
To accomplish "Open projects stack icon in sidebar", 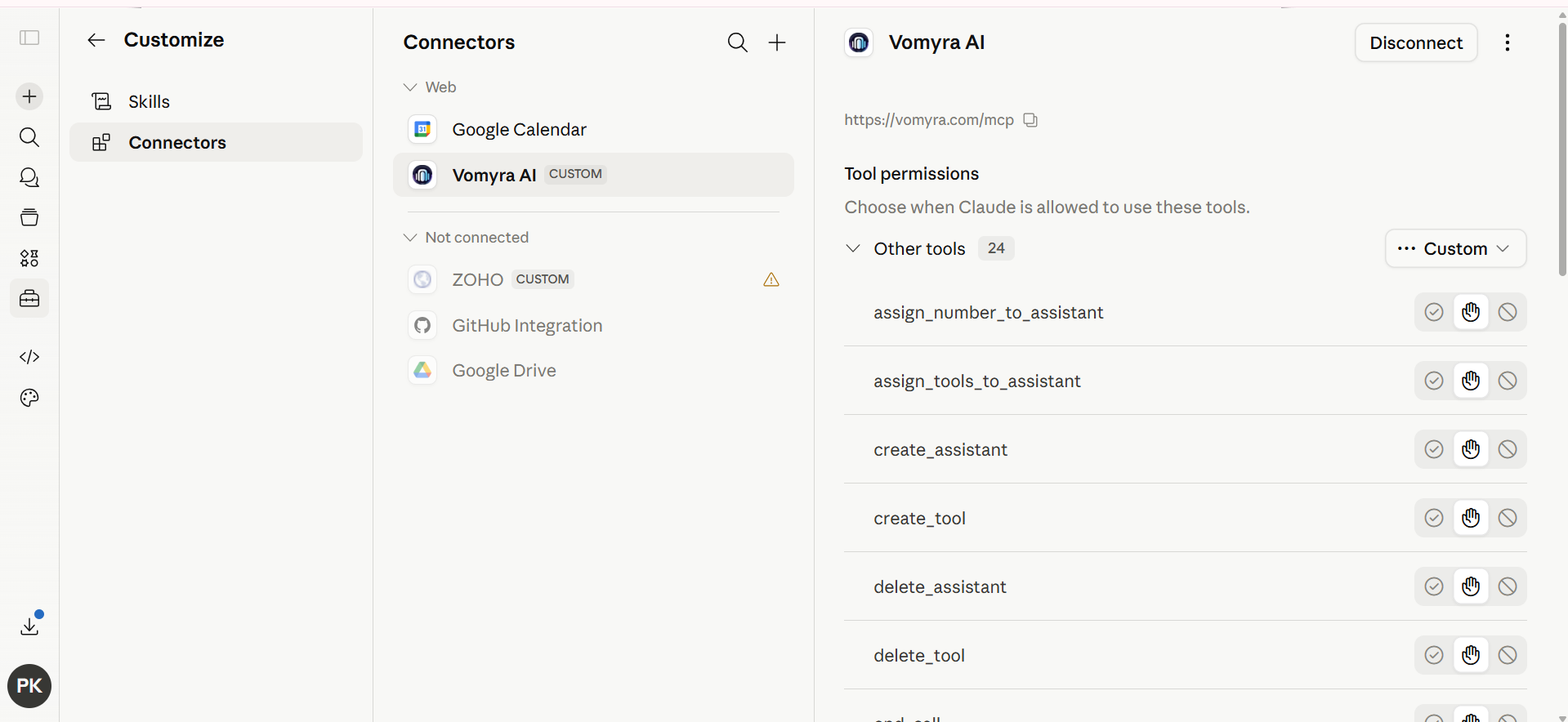I will point(29,217).
